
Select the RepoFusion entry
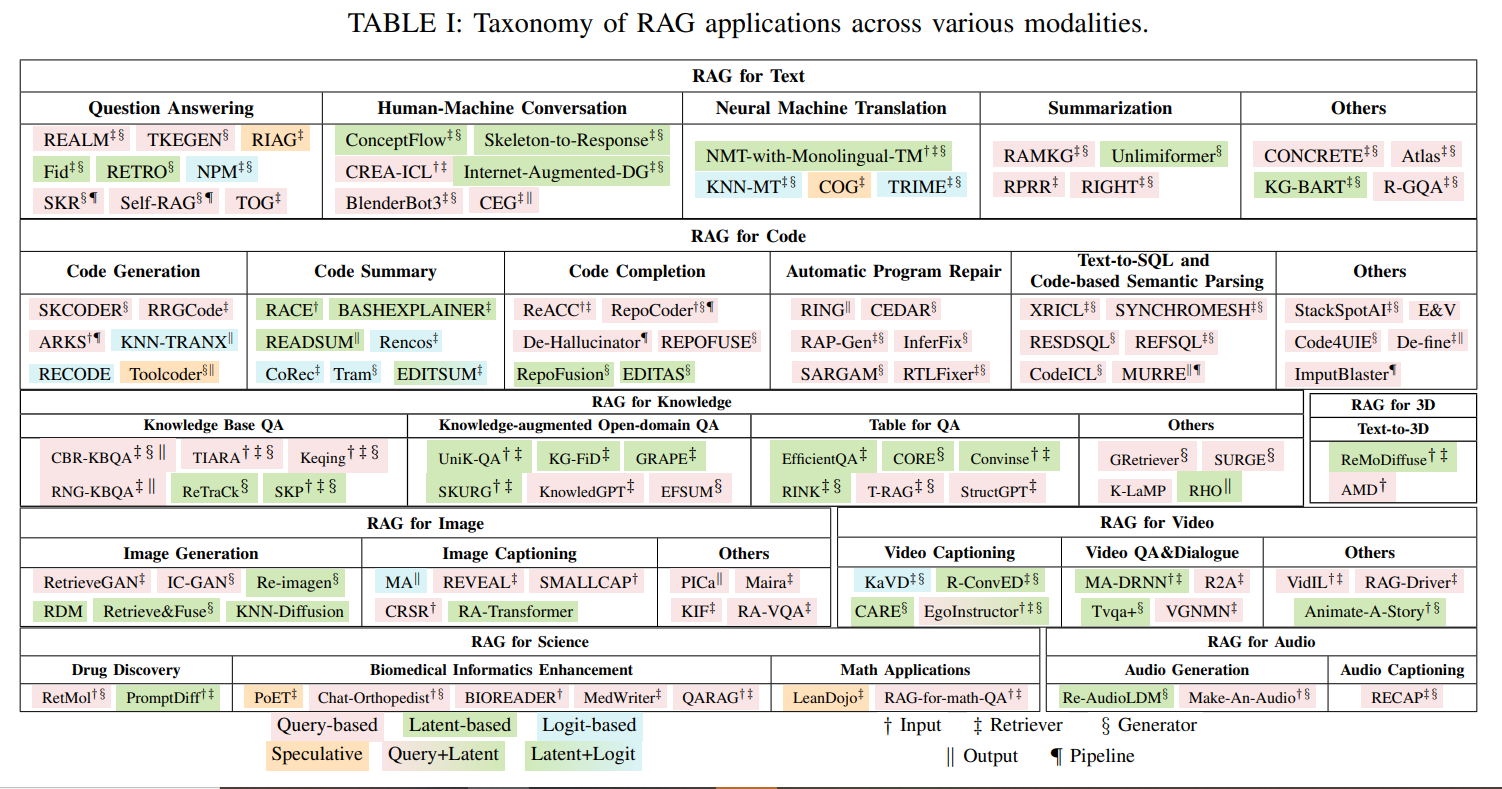(563, 374)
